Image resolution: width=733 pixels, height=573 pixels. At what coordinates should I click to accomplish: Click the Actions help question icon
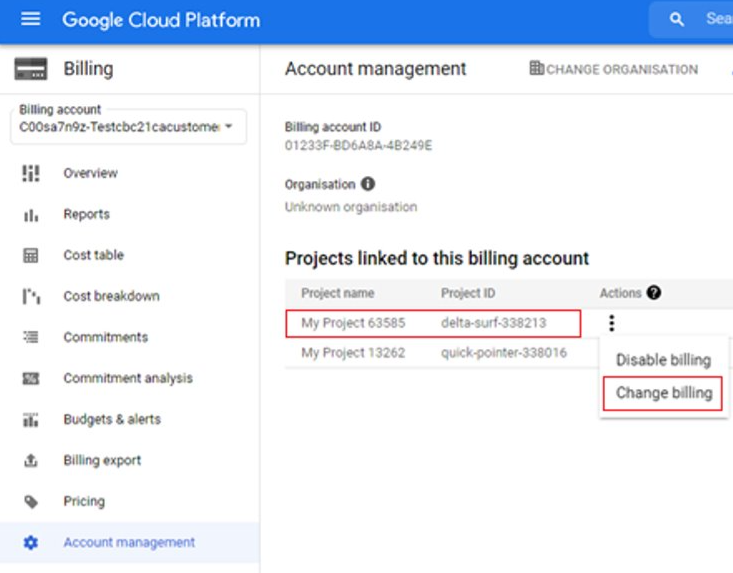pos(654,293)
